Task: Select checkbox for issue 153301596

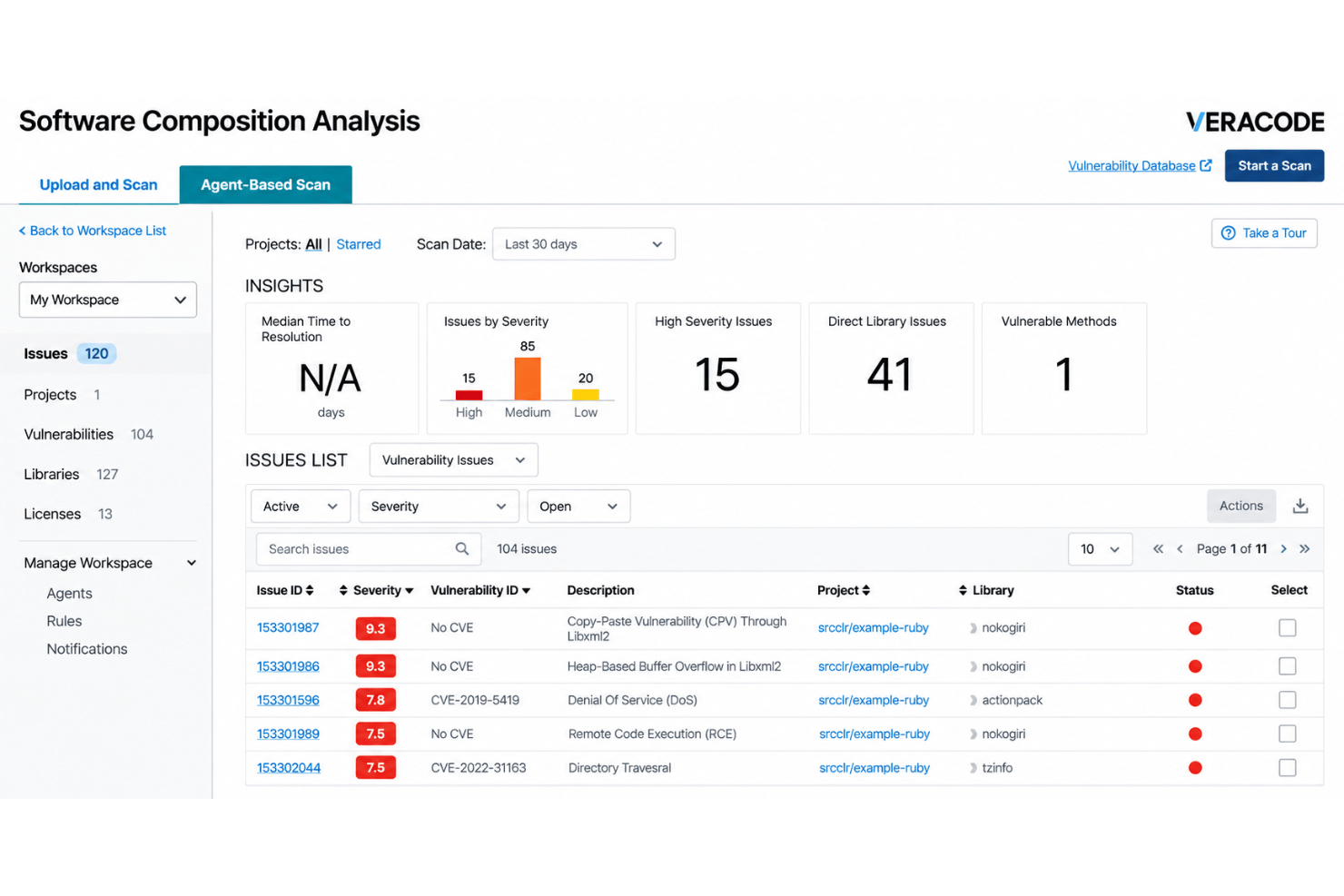Action: (x=1287, y=700)
